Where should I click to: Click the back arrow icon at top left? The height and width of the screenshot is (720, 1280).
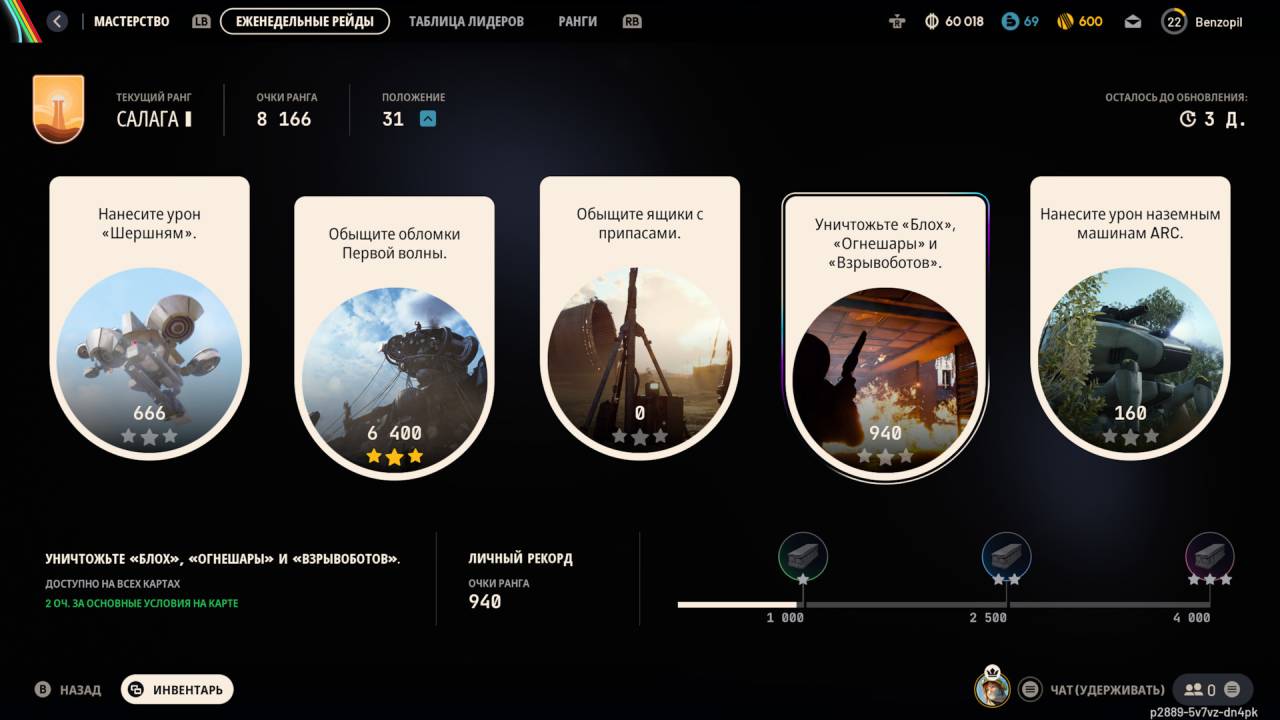tap(57, 21)
